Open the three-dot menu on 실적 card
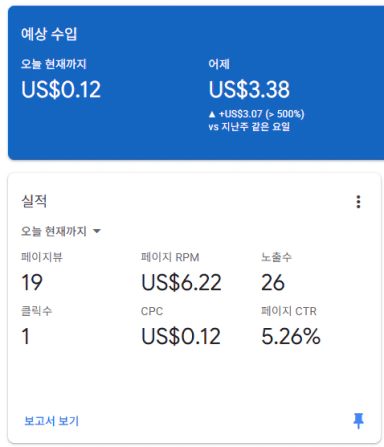The height and width of the screenshot is (447, 384). click(x=358, y=202)
